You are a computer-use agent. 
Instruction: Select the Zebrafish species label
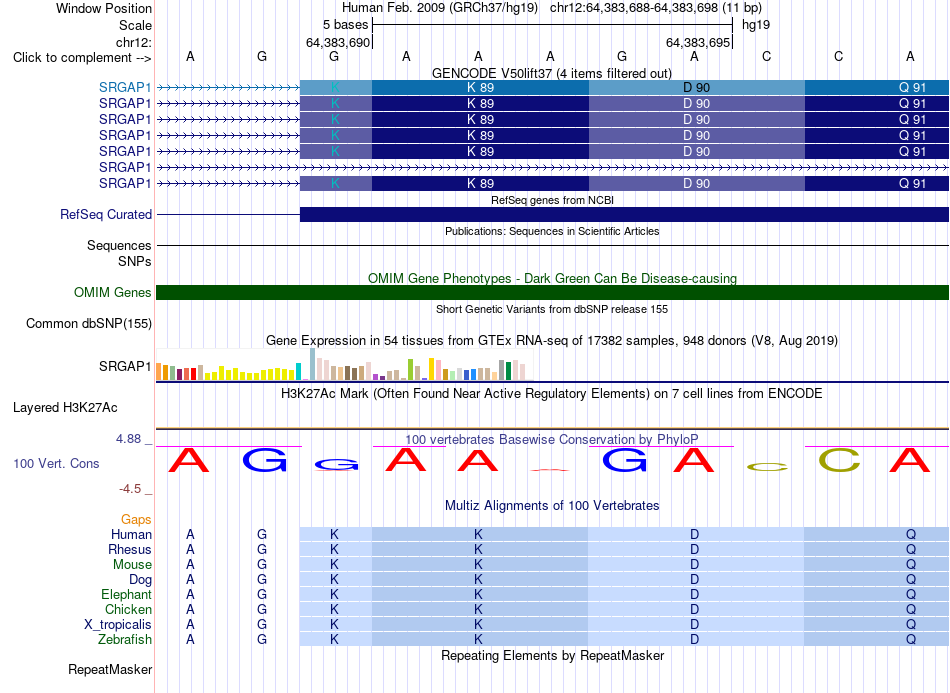125,639
